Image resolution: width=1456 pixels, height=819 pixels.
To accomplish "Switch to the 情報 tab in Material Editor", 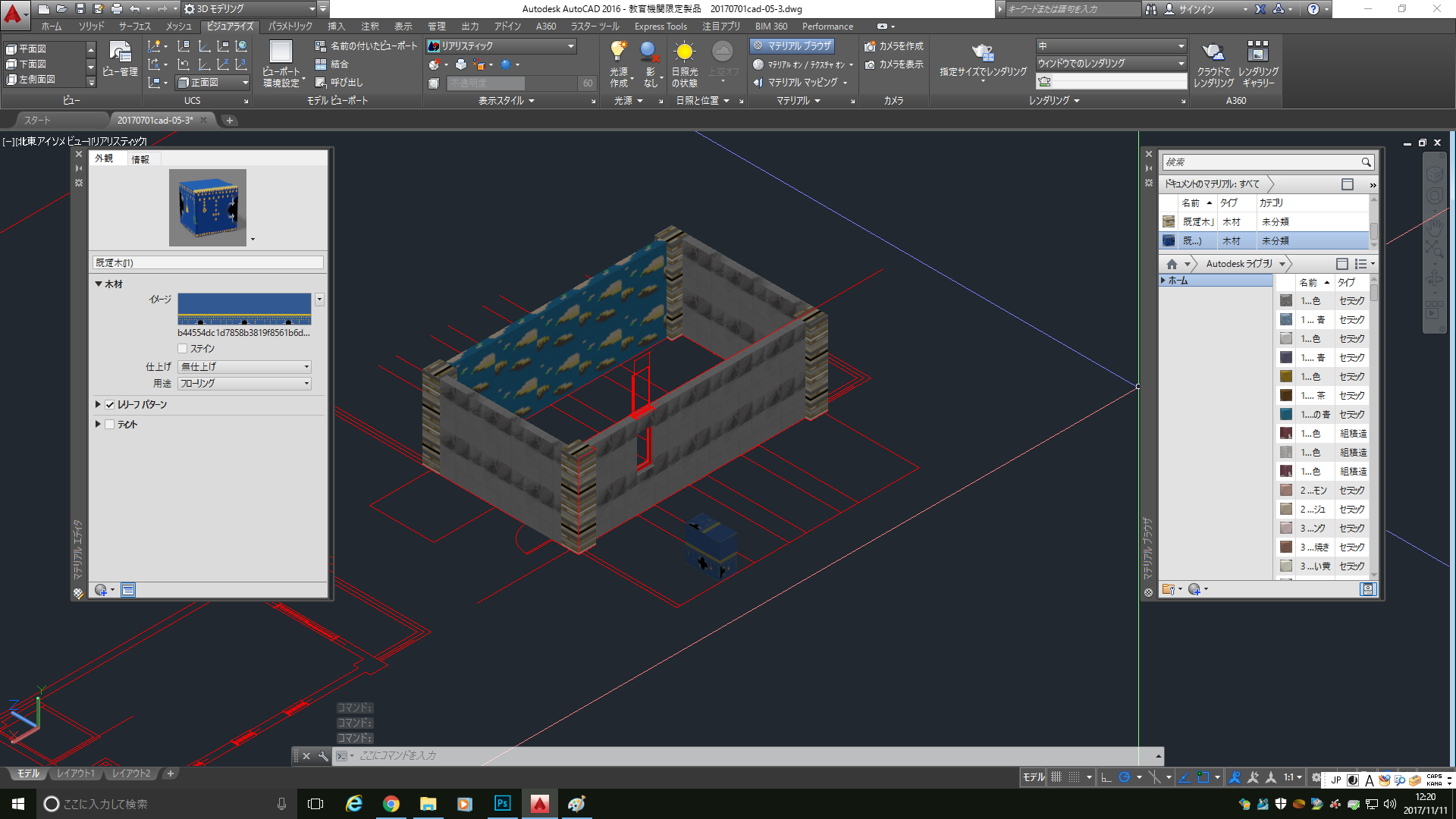I will (x=140, y=159).
